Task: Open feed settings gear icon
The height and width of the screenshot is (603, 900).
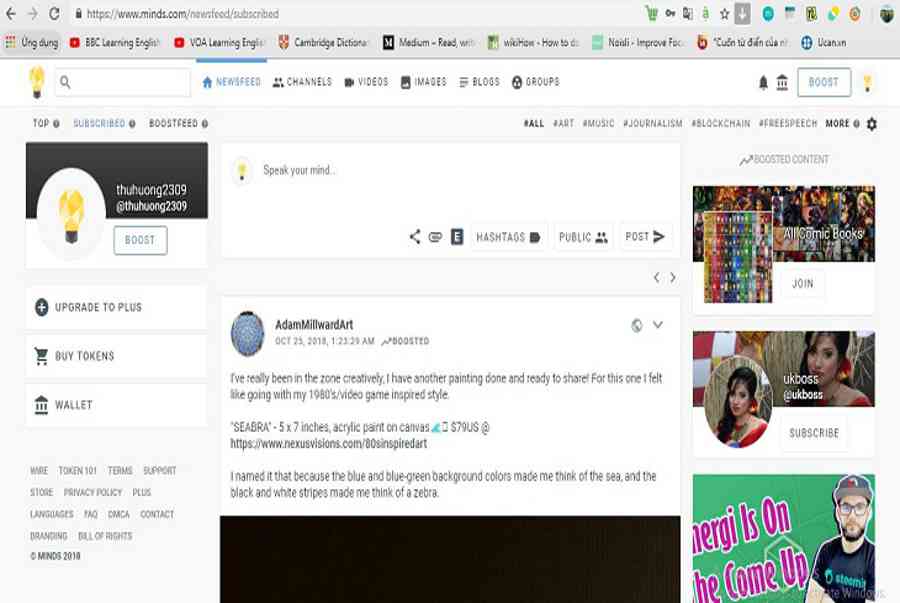Action: 871,124
